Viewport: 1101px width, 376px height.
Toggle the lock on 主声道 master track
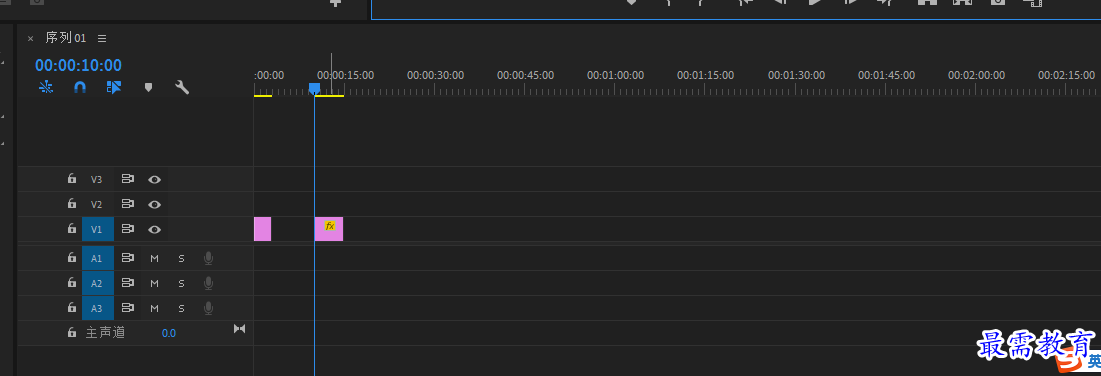[72, 332]
